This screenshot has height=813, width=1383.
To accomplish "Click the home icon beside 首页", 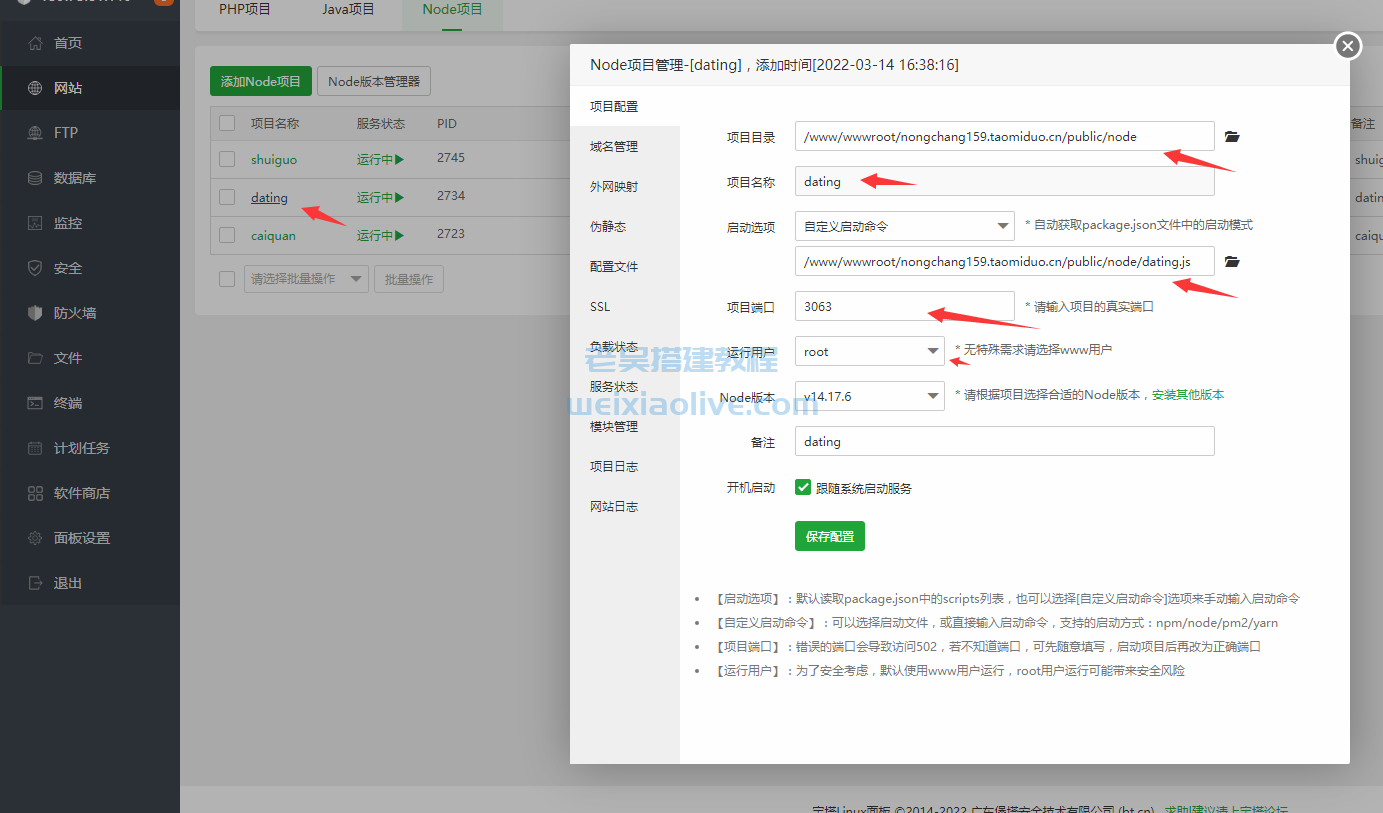I will pos(35,43).
